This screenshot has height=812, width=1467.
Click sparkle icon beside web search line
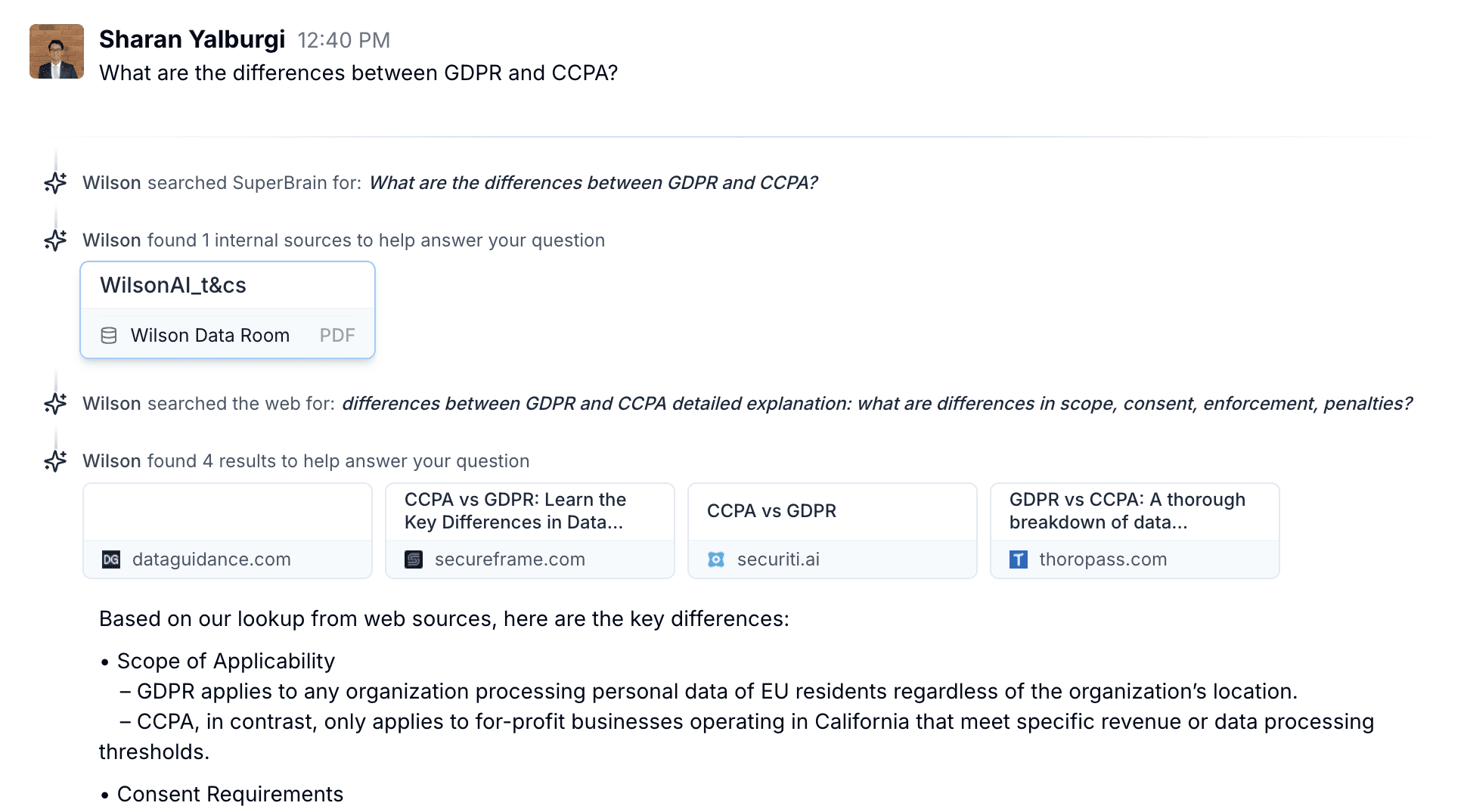coord(55,404)
